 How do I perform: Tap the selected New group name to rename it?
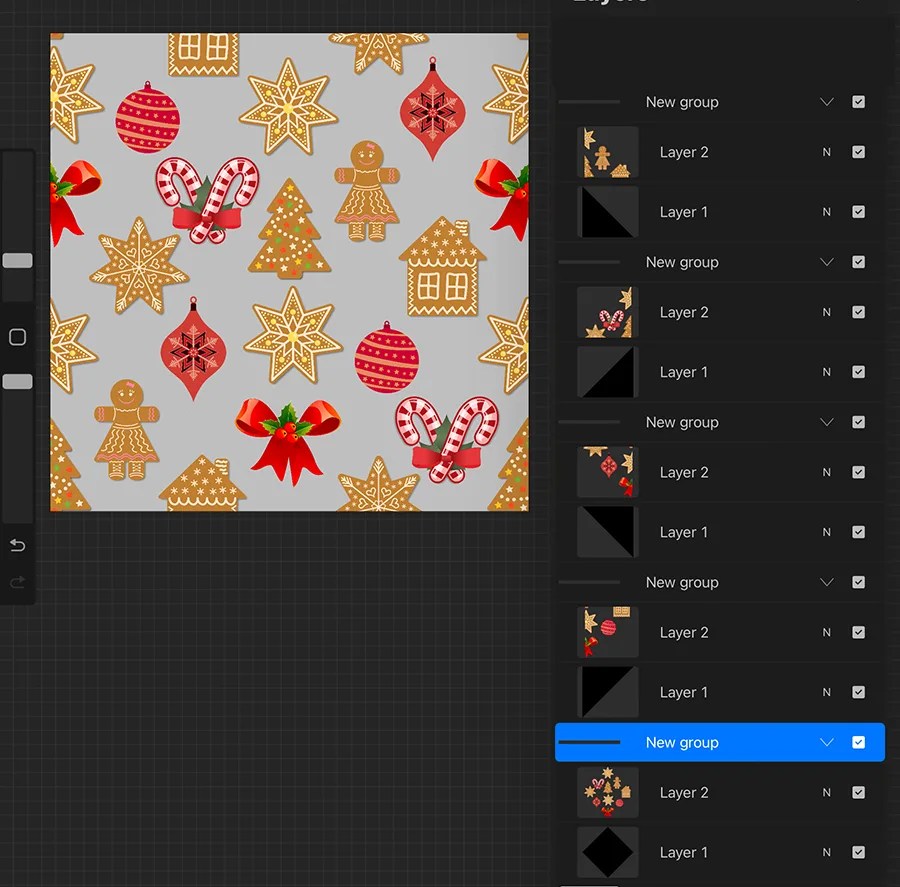pos(683,742)
